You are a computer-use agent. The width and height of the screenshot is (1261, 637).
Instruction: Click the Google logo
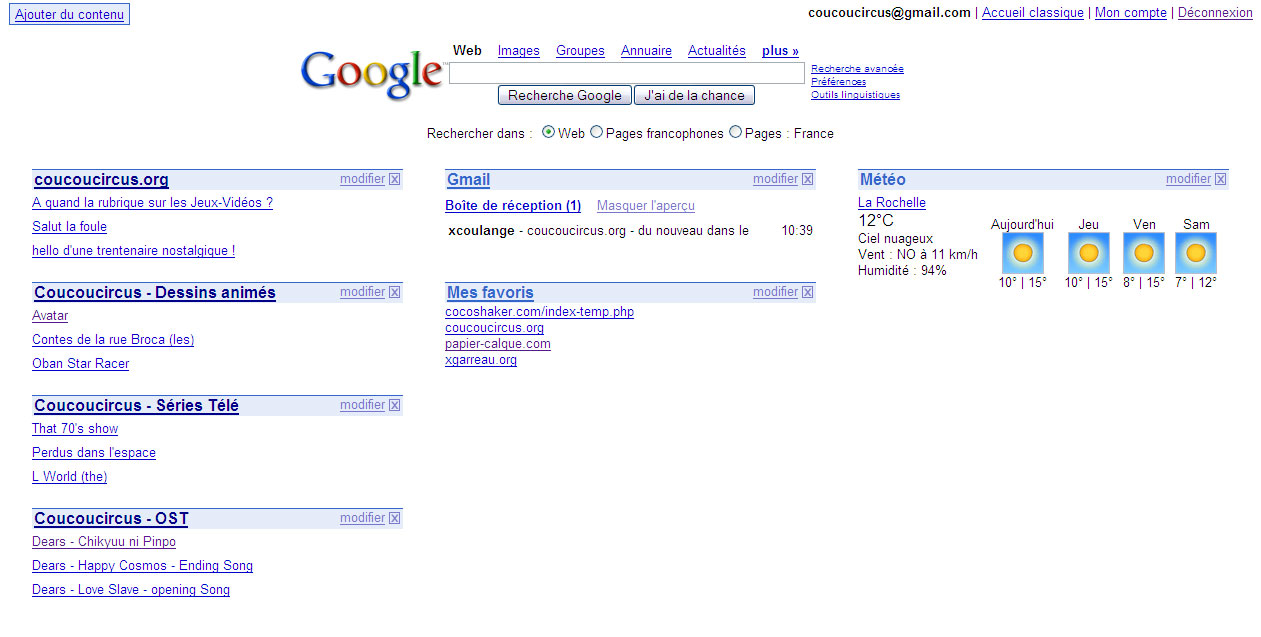372,75
